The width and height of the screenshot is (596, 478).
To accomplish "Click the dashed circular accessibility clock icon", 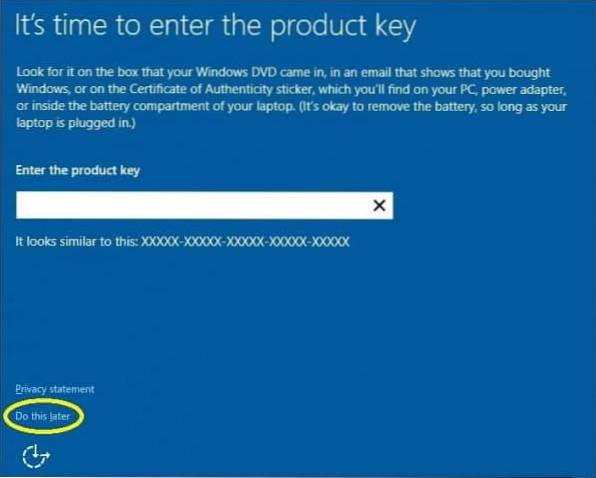I will point(36,456).
